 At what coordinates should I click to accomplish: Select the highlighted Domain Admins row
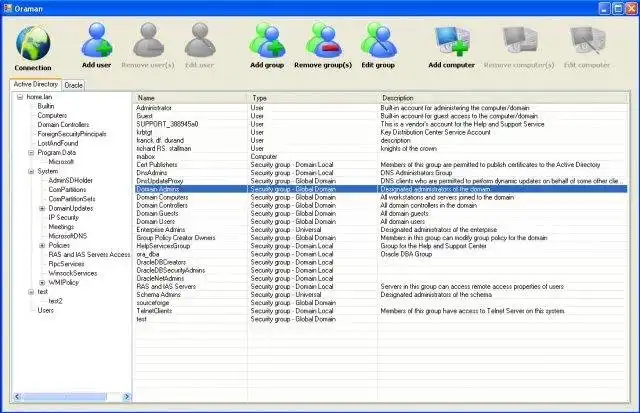coord(381,189)
